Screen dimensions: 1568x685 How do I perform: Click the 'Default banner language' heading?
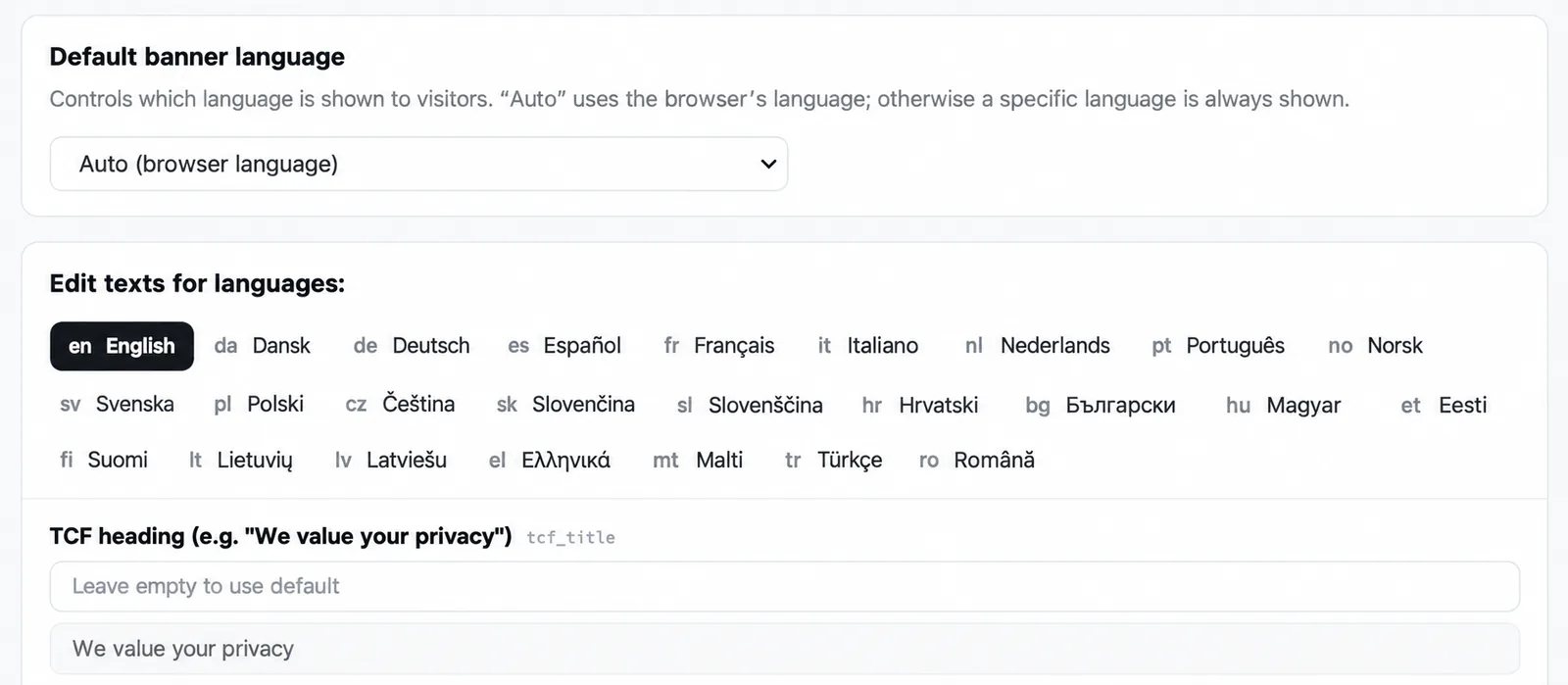(x=197, y=57)
